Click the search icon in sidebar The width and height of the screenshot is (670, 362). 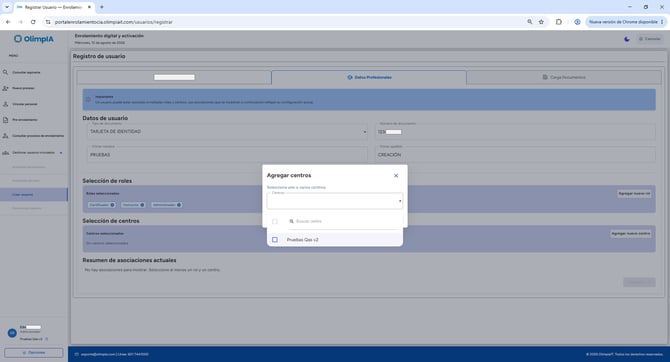pyautogui.click(x=6, y=72)
